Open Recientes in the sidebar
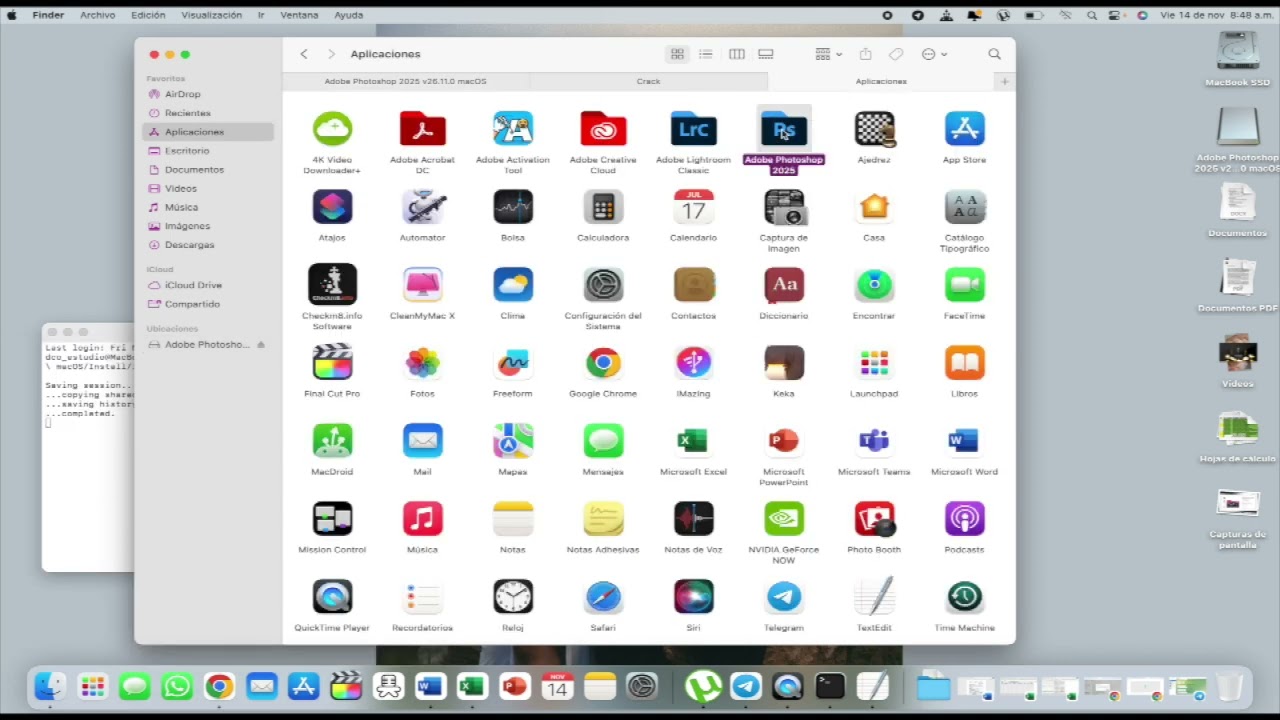 [208, 113]
